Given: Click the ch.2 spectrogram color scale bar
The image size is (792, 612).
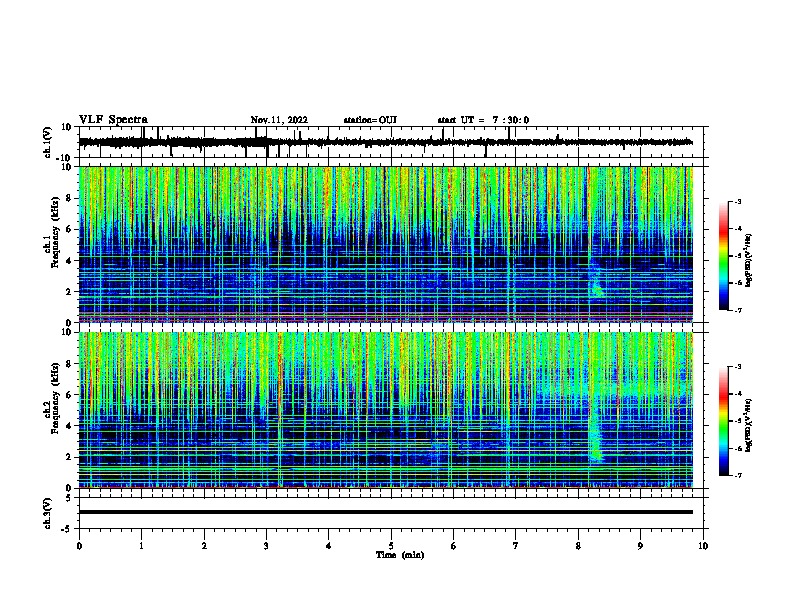Looking at the screenshot, I should [x=724, y=421].
